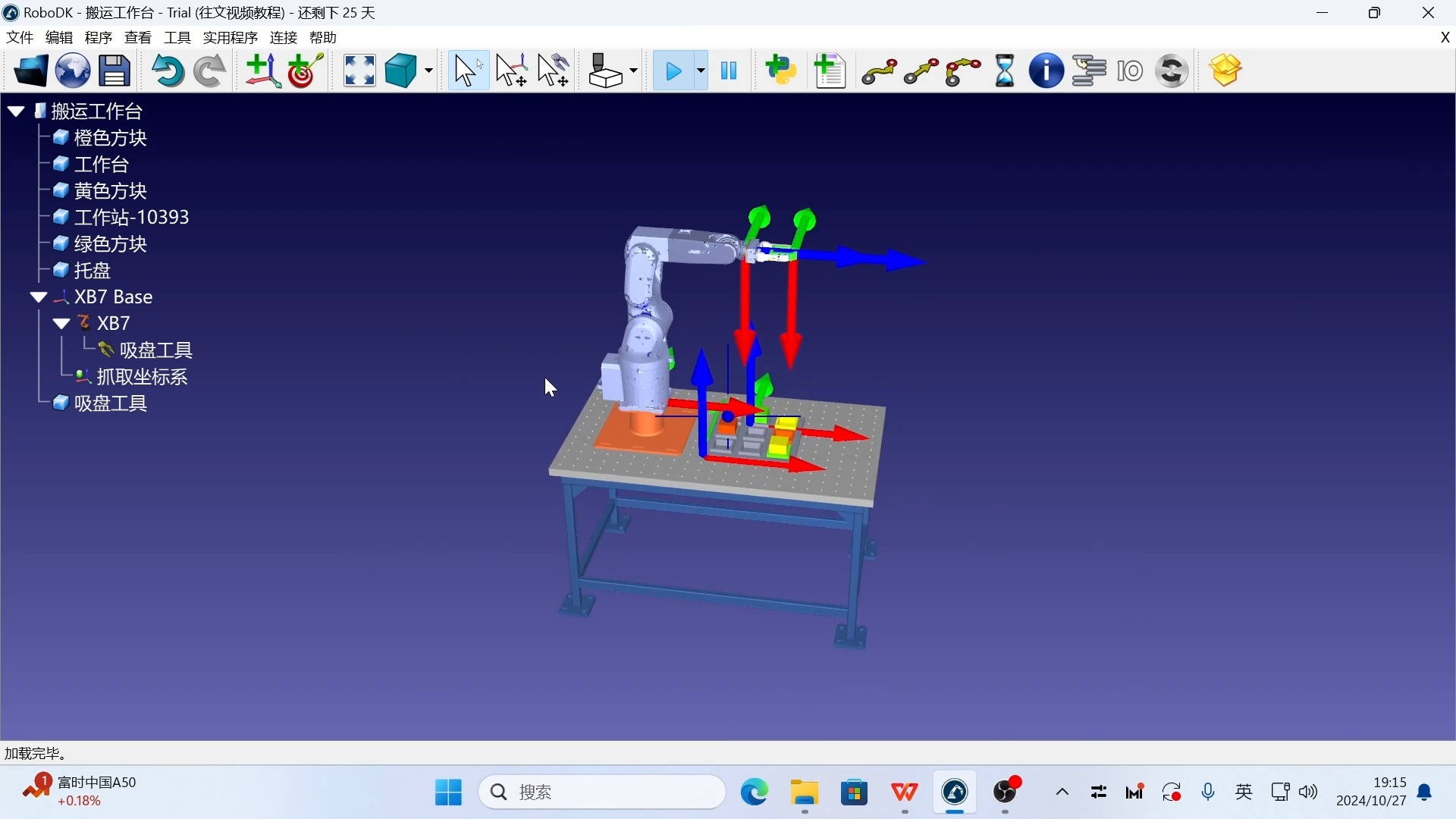Viewport: 1456px width, 819px height.
Task: Click the open file folder icon
Action: coord(30,71)
